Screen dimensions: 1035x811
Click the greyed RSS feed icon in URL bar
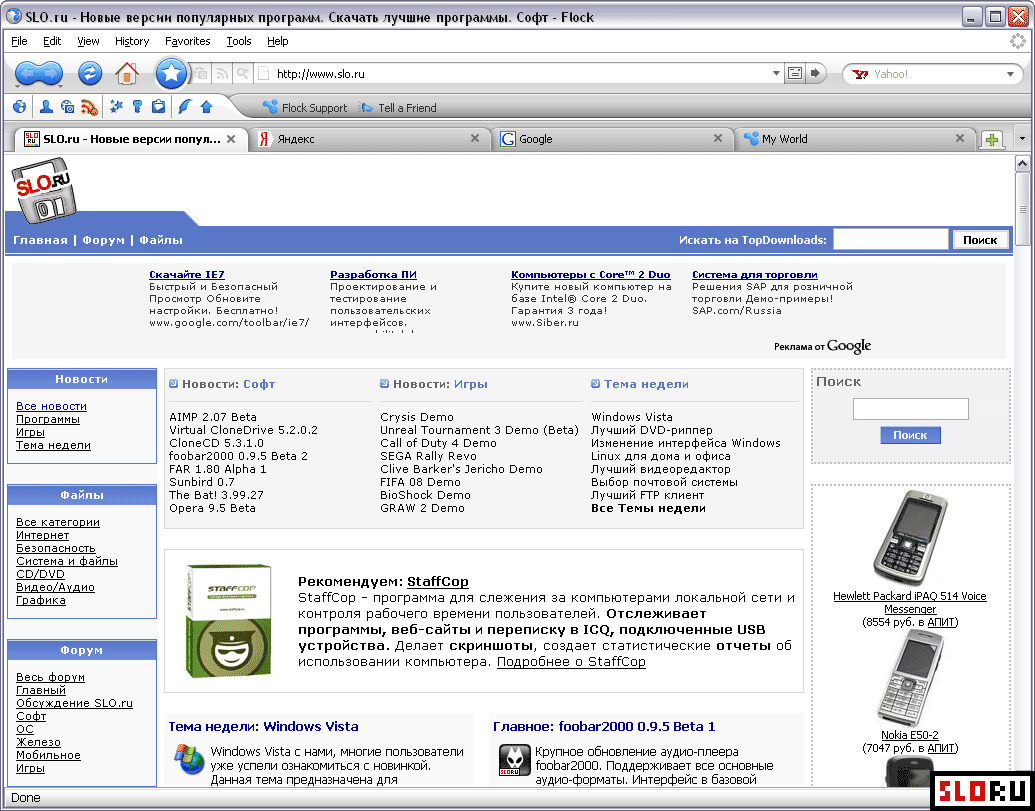pyautogui.click(x=222, y=73)
